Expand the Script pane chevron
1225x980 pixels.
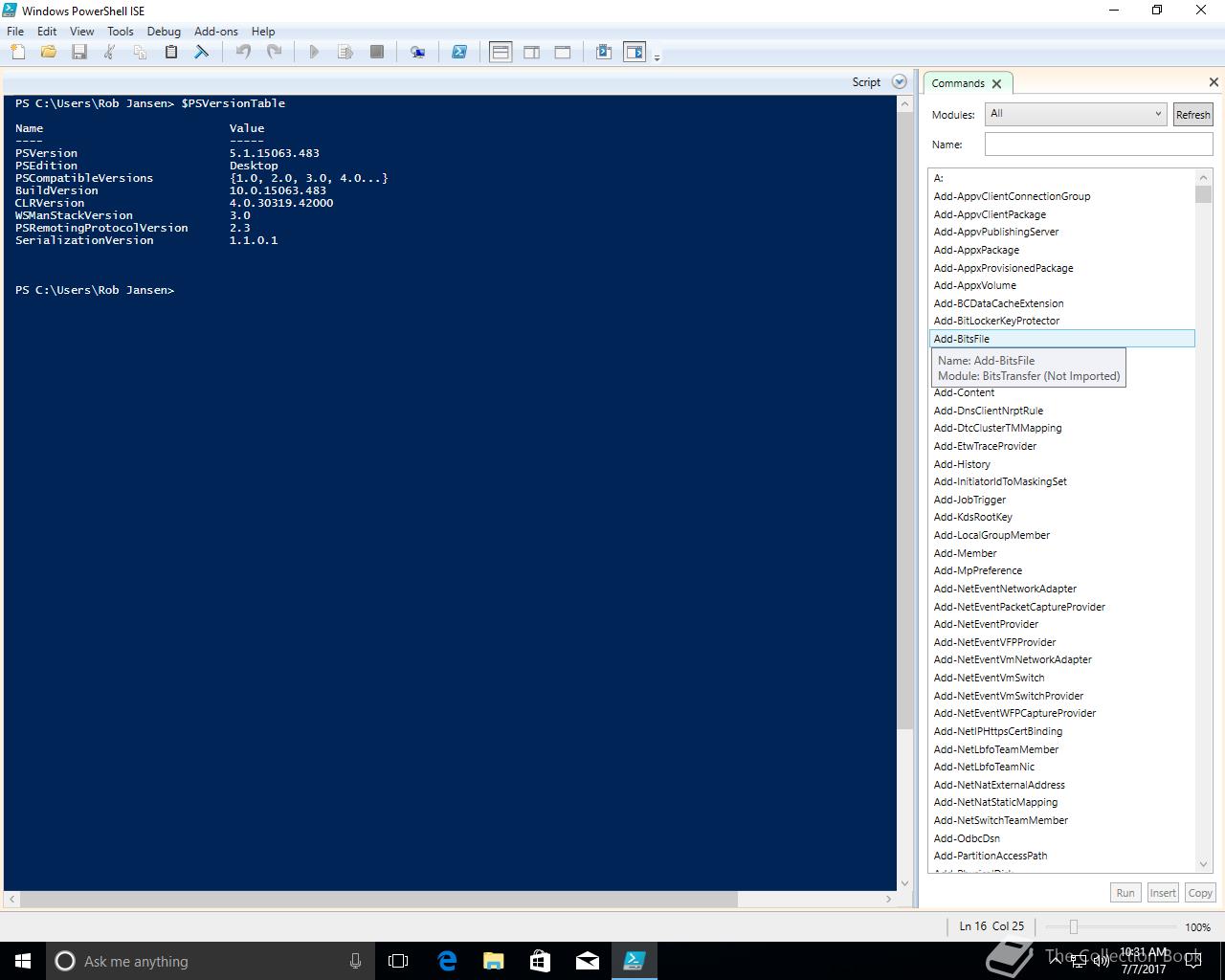899,82
